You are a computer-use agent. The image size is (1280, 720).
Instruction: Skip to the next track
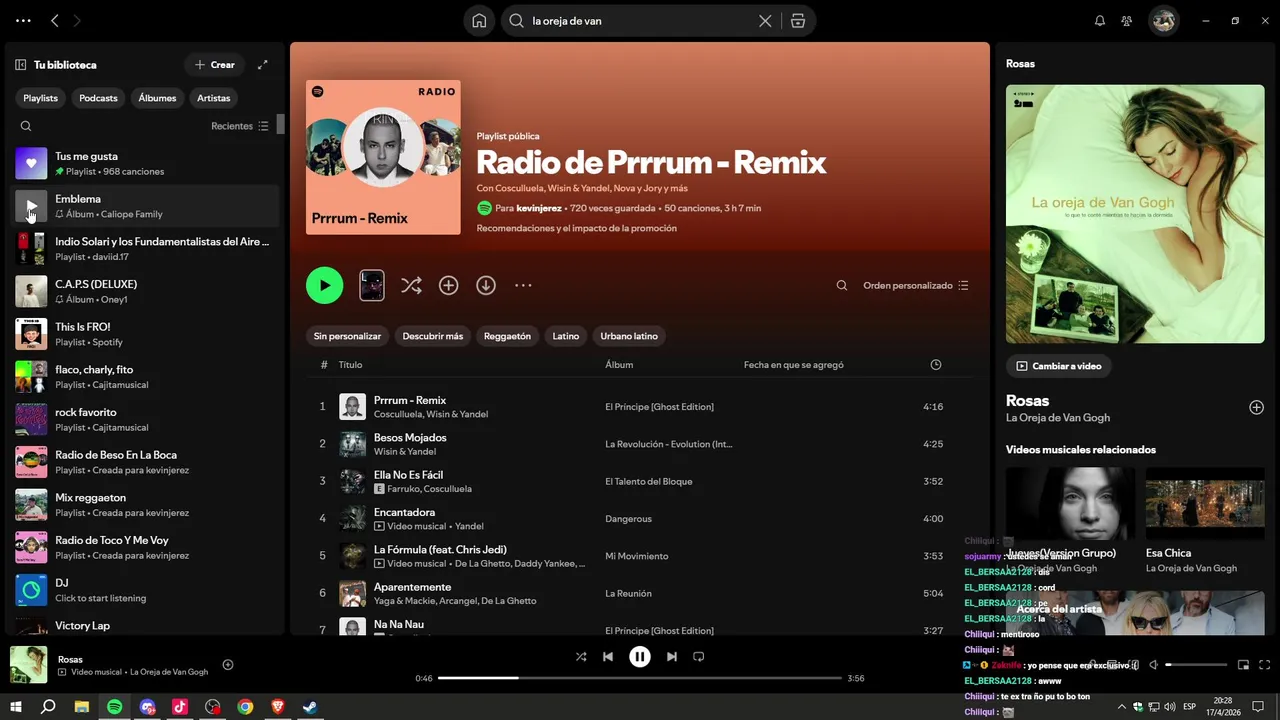[x=672, y=657]
